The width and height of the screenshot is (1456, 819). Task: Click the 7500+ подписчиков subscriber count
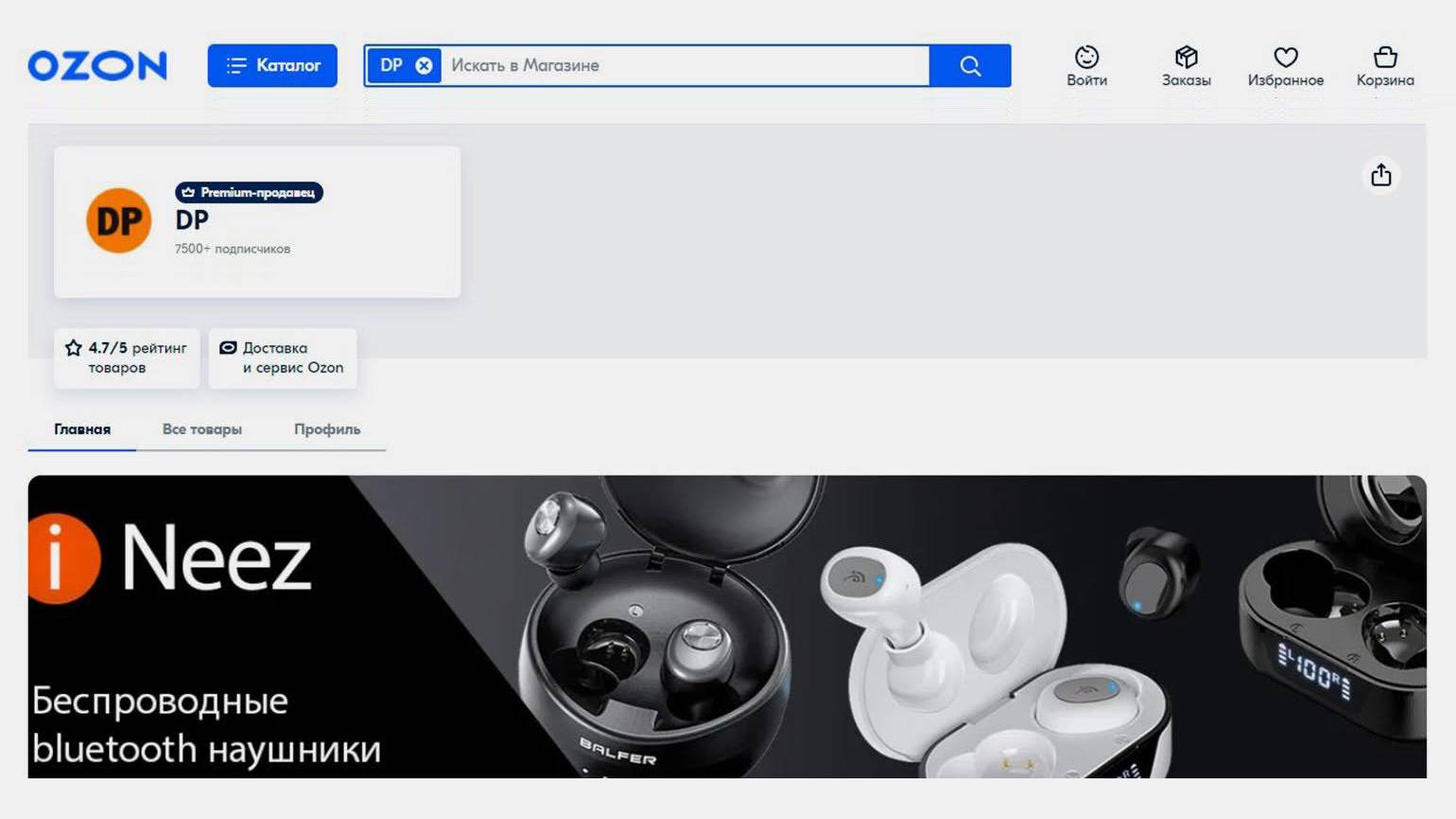[x=233, y=249]
